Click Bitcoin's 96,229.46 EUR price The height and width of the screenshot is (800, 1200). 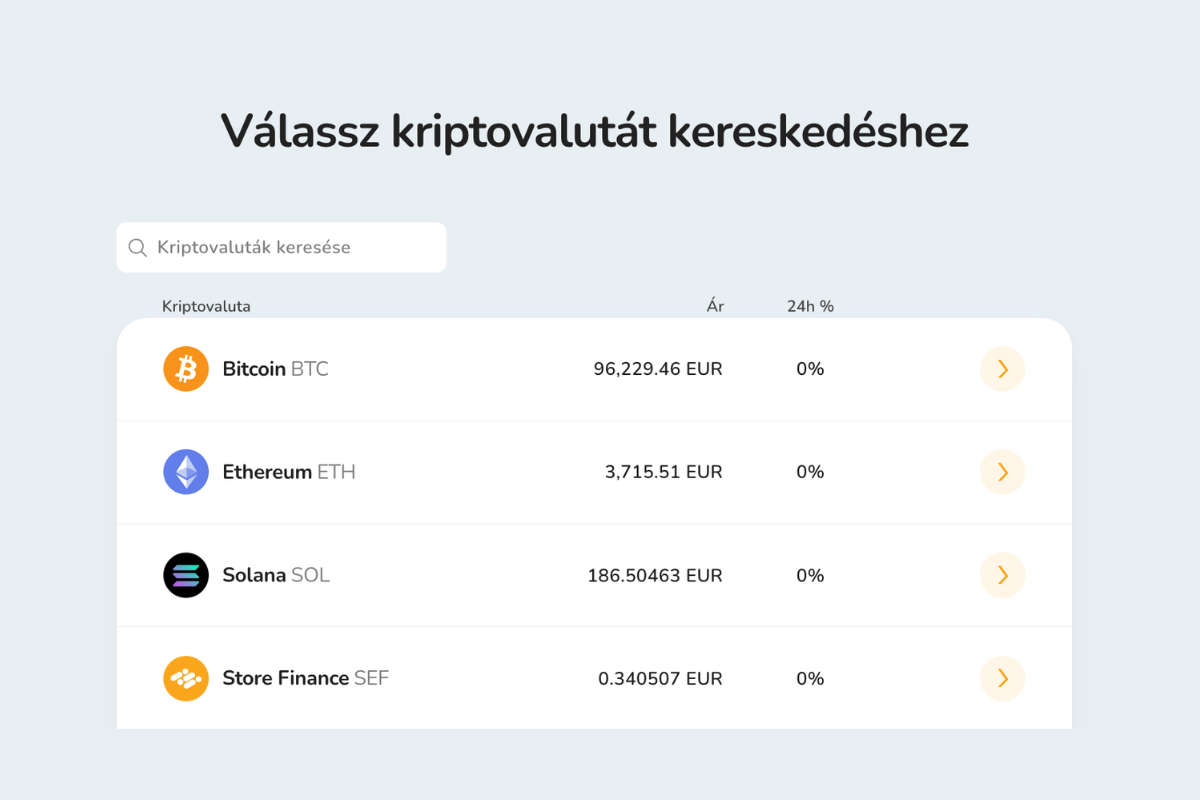click(x=657, y=368)
